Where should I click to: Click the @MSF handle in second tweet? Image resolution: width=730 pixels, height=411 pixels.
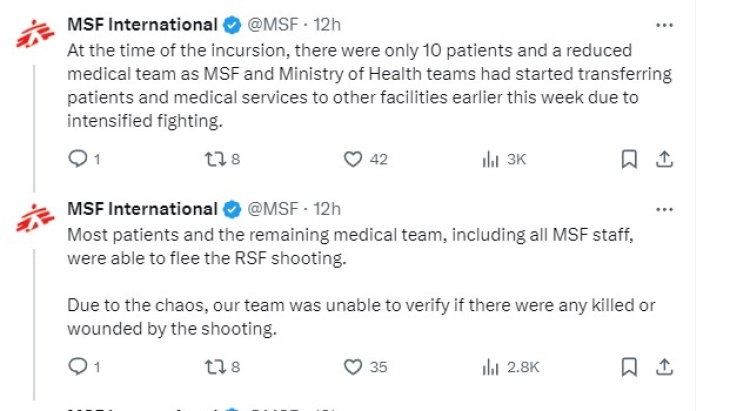(x=273, y=209)
